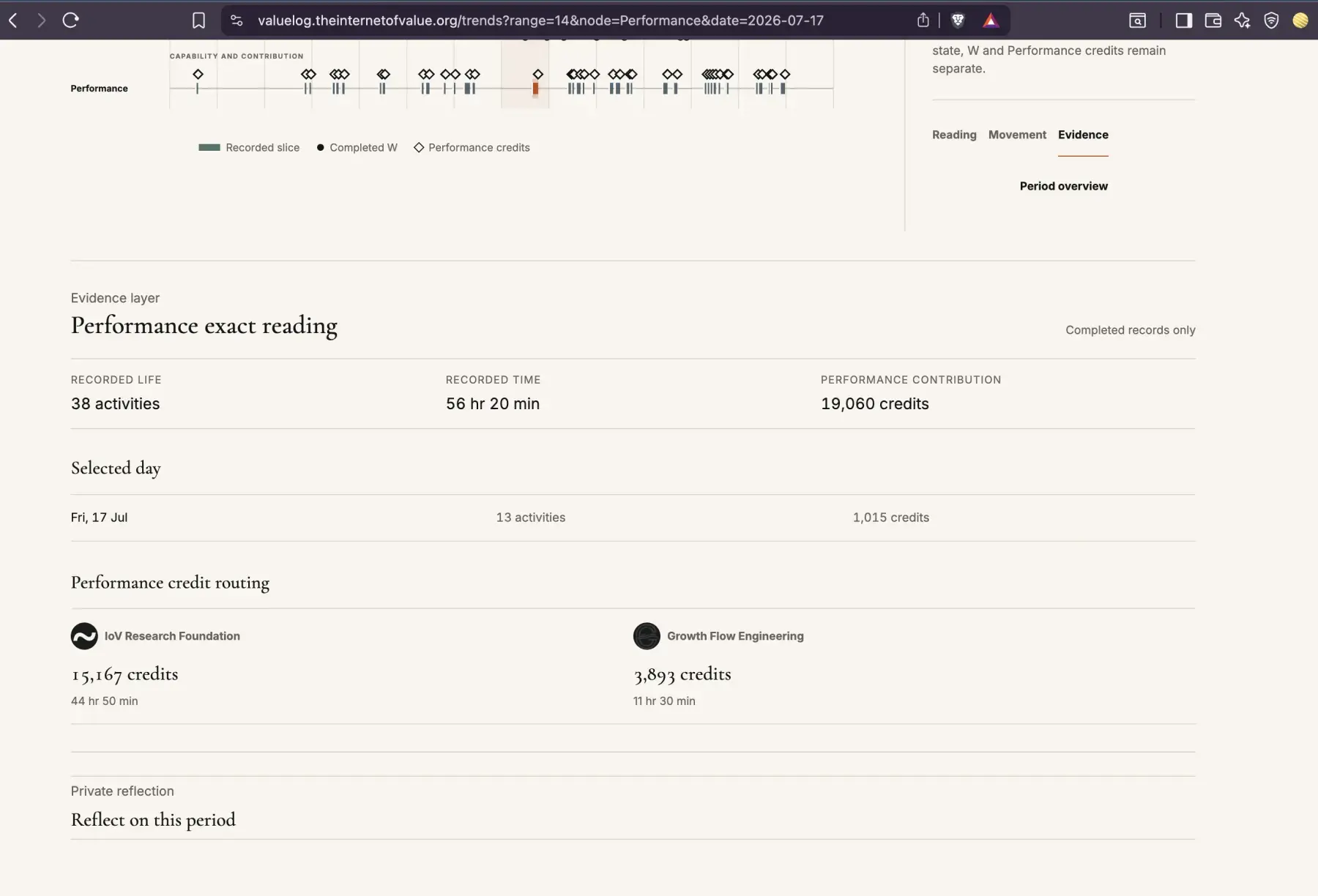This screenshot has width=1318, height=896.
Task: Click the Performance credits legend diamond
Action: [419, 147]
